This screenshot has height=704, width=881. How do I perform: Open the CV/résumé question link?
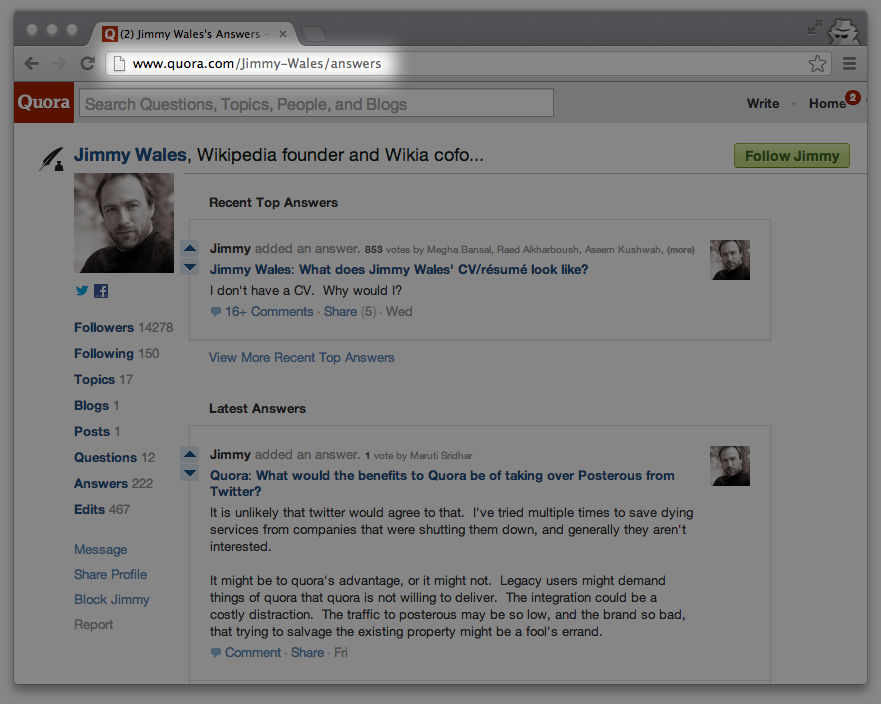point(399,269)
